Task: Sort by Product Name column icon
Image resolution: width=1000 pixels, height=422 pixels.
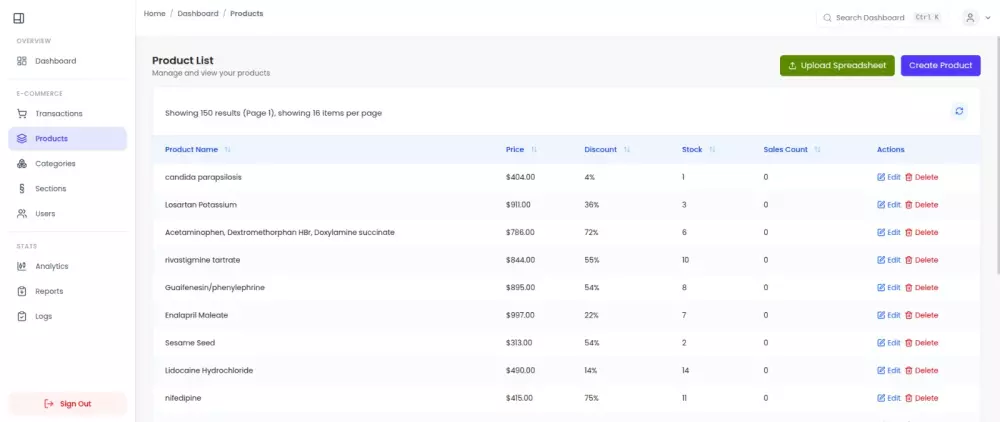Action: pos(228,150)
